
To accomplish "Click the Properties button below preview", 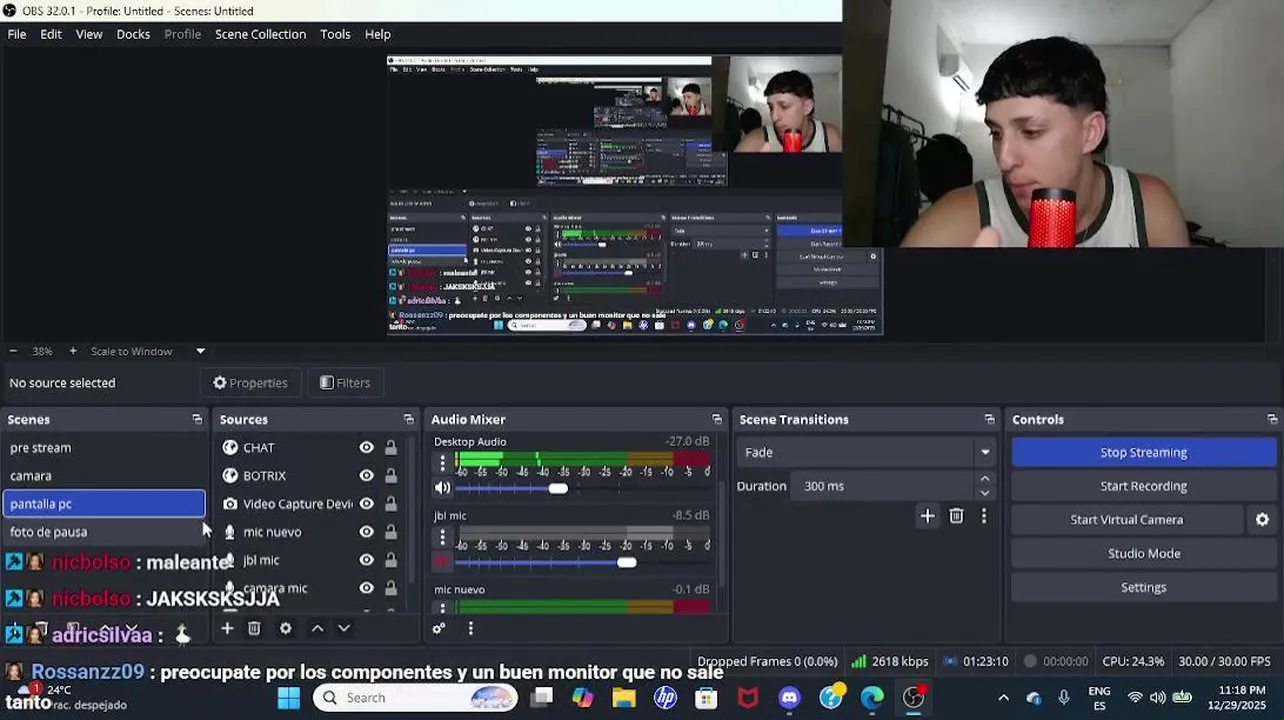I will (250, 383).
